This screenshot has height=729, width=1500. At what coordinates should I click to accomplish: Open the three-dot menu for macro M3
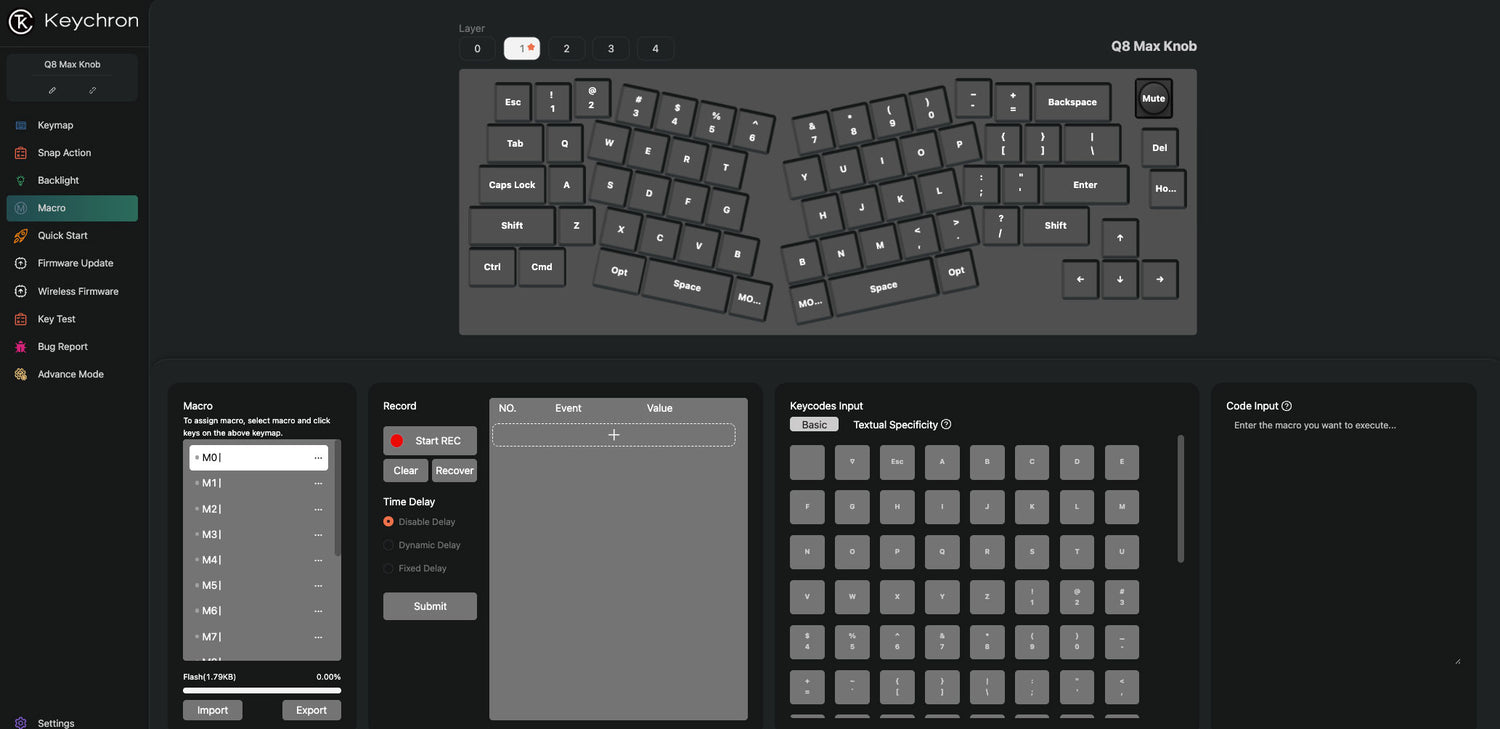coord(318,535)
